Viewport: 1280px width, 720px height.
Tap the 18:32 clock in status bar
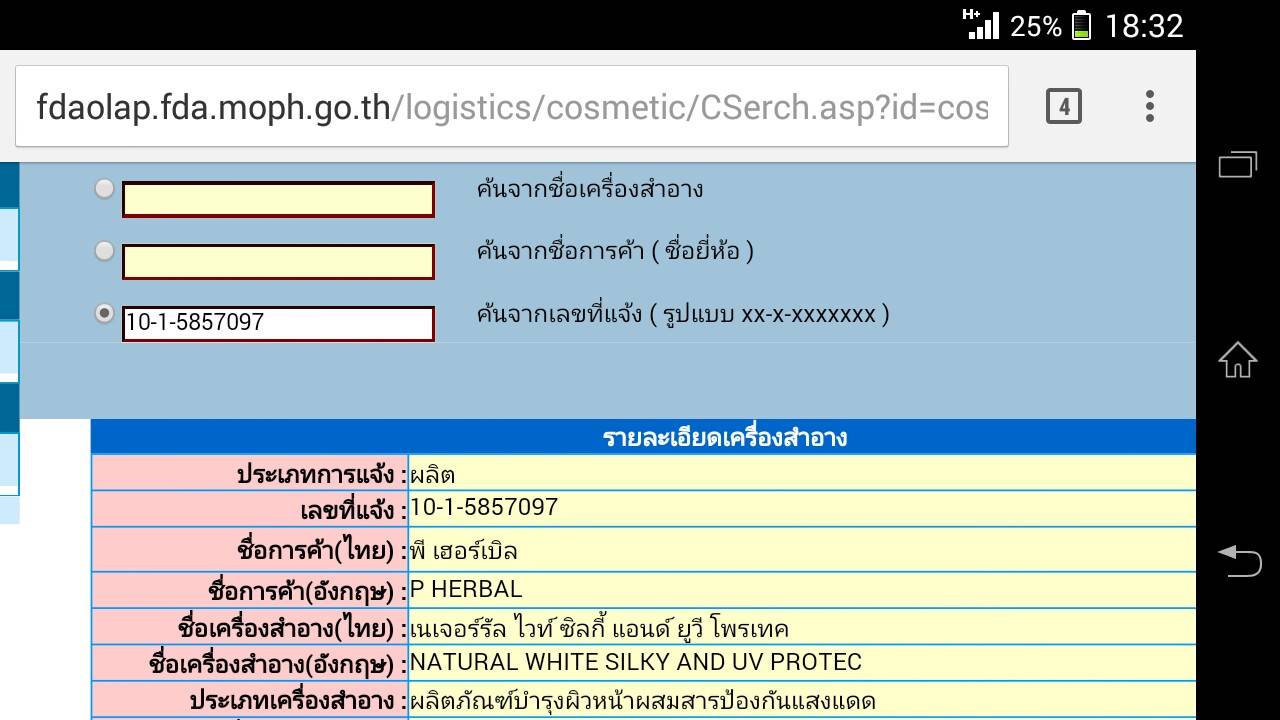[1143, 25]
